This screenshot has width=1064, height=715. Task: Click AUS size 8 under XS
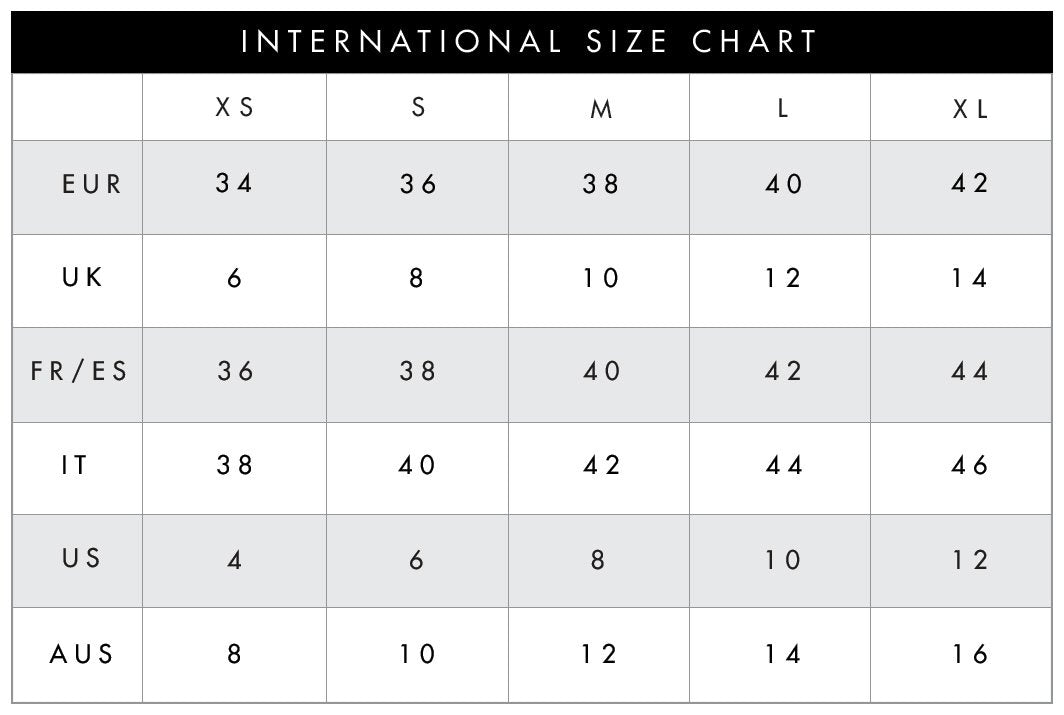pyautogui.click(x=234, y=654)
